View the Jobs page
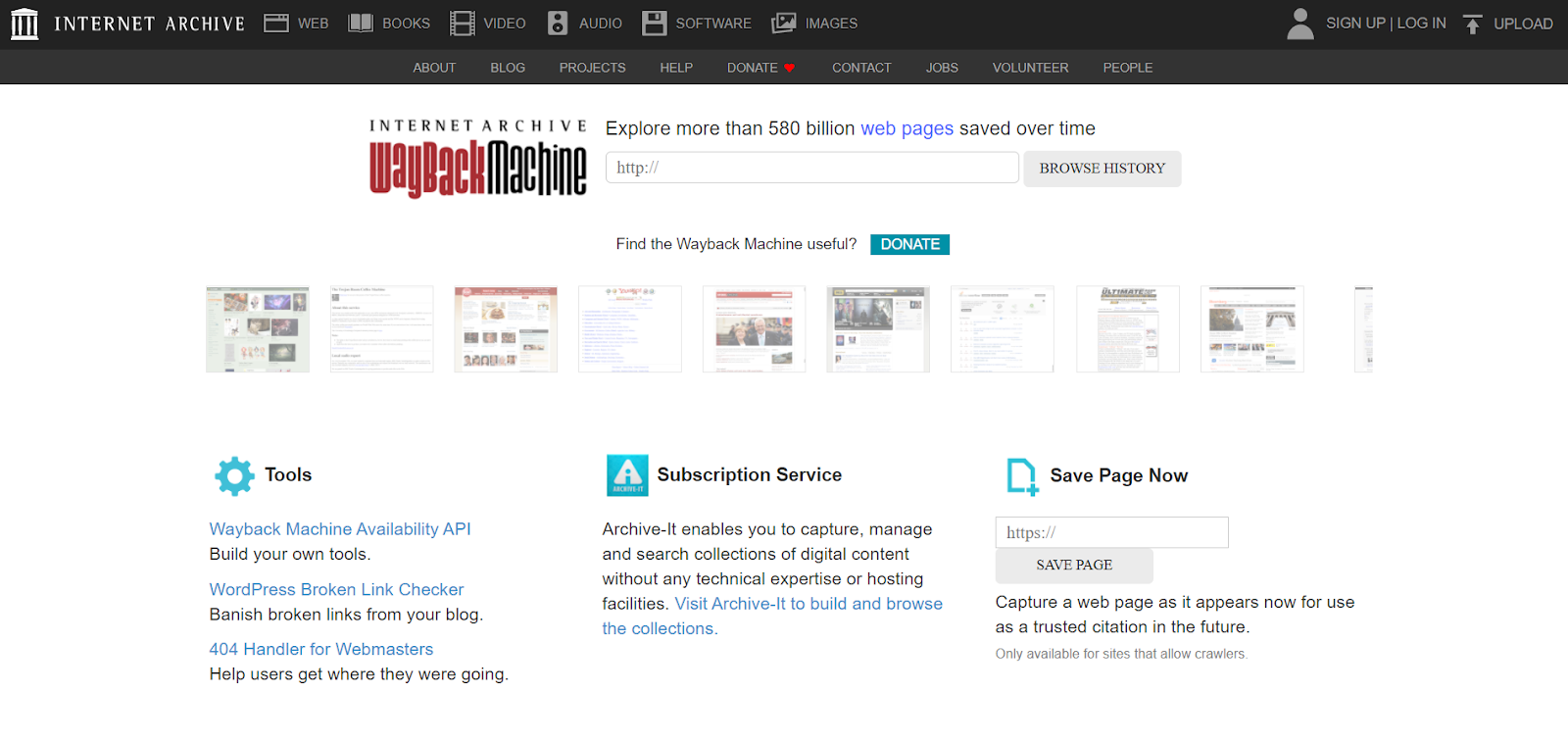The height and width of the screenshot is (742, 1568). point(942,68)
